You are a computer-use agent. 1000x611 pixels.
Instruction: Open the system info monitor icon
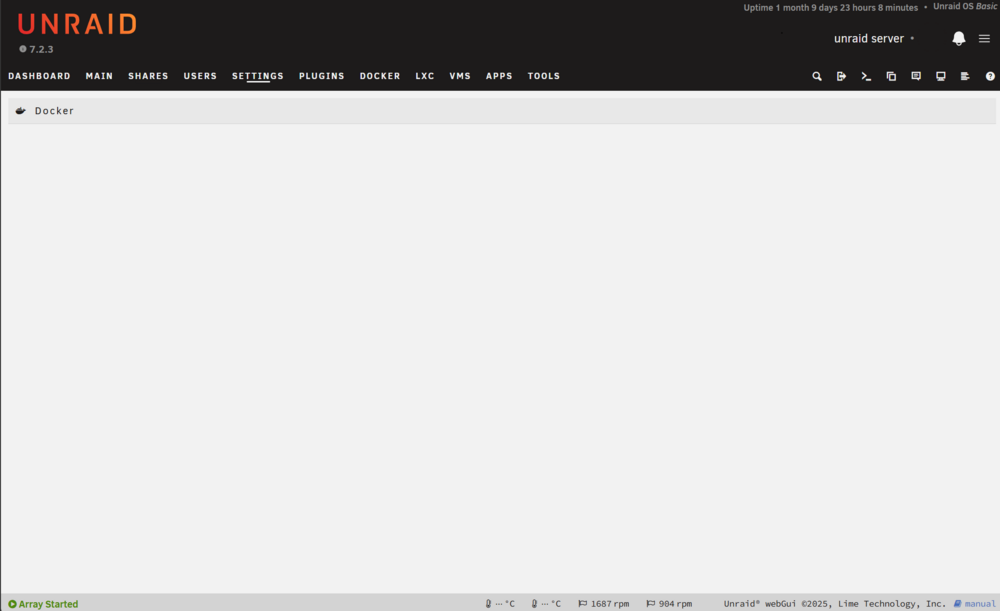click(941, 76)
